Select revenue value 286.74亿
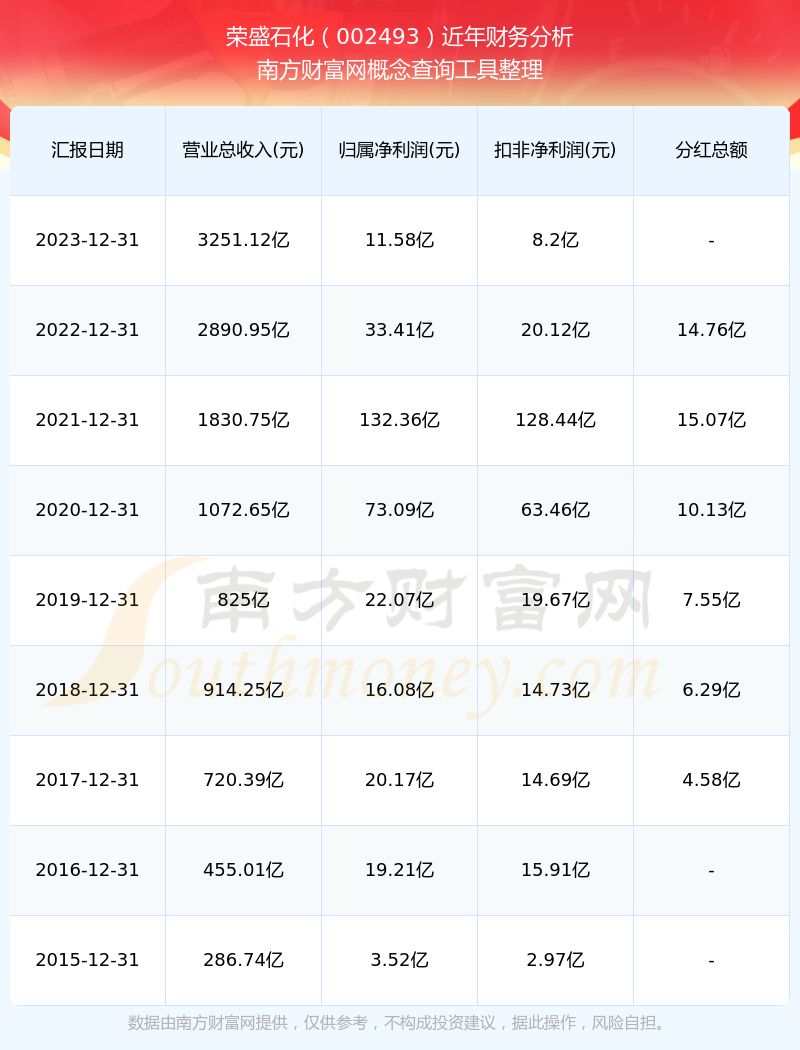The image size is (800, 1050). tap(244, 960)
